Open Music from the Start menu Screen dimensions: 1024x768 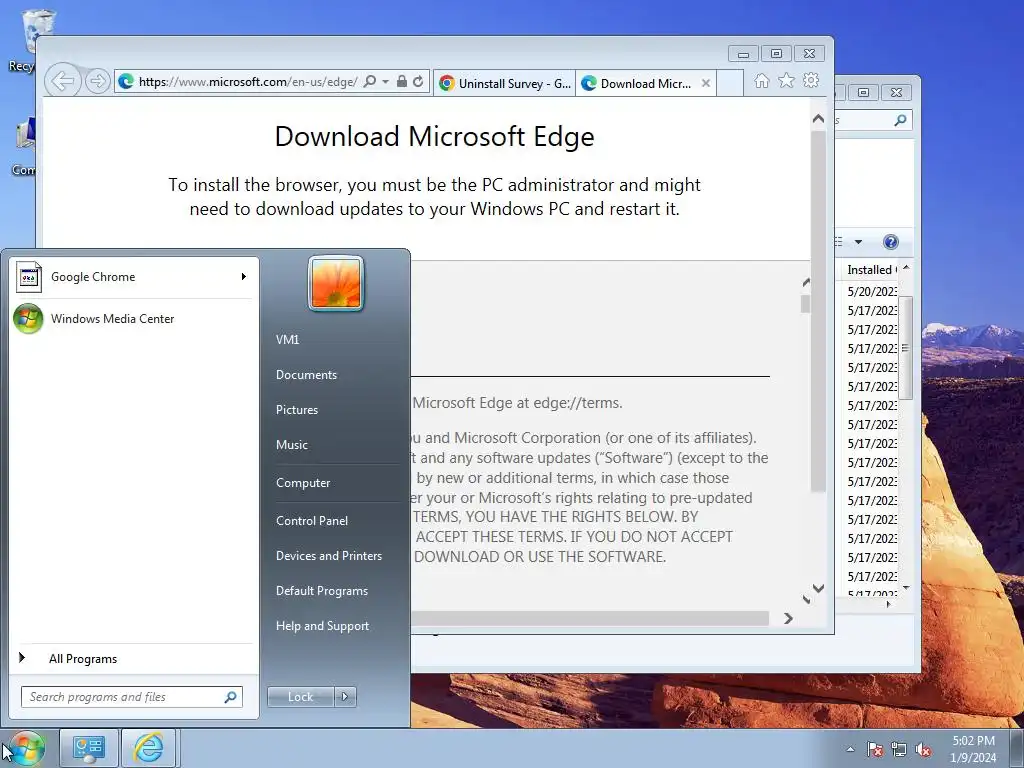click(x=291, y=445)
